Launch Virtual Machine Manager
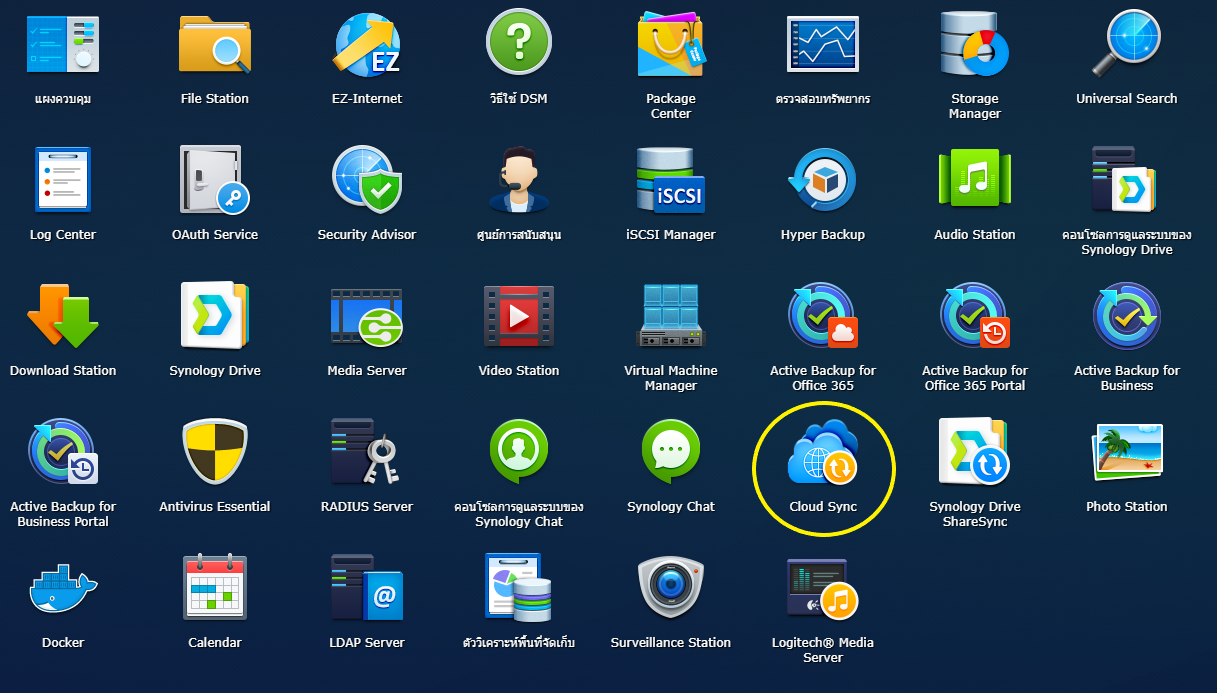 click(x=671, y=315)
